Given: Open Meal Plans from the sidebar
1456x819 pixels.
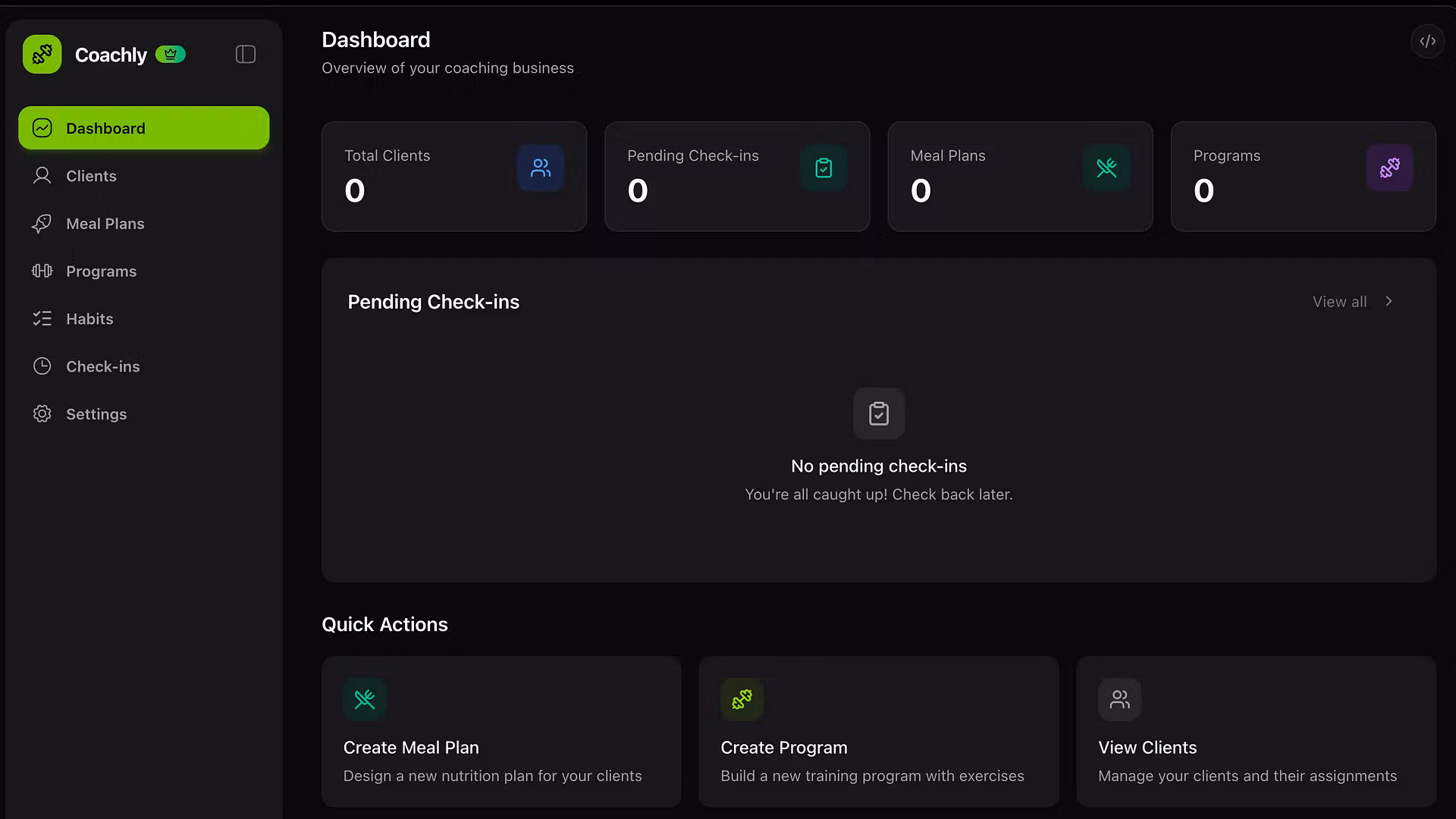Looking at the screenshot, I should [x=105, y=224].
